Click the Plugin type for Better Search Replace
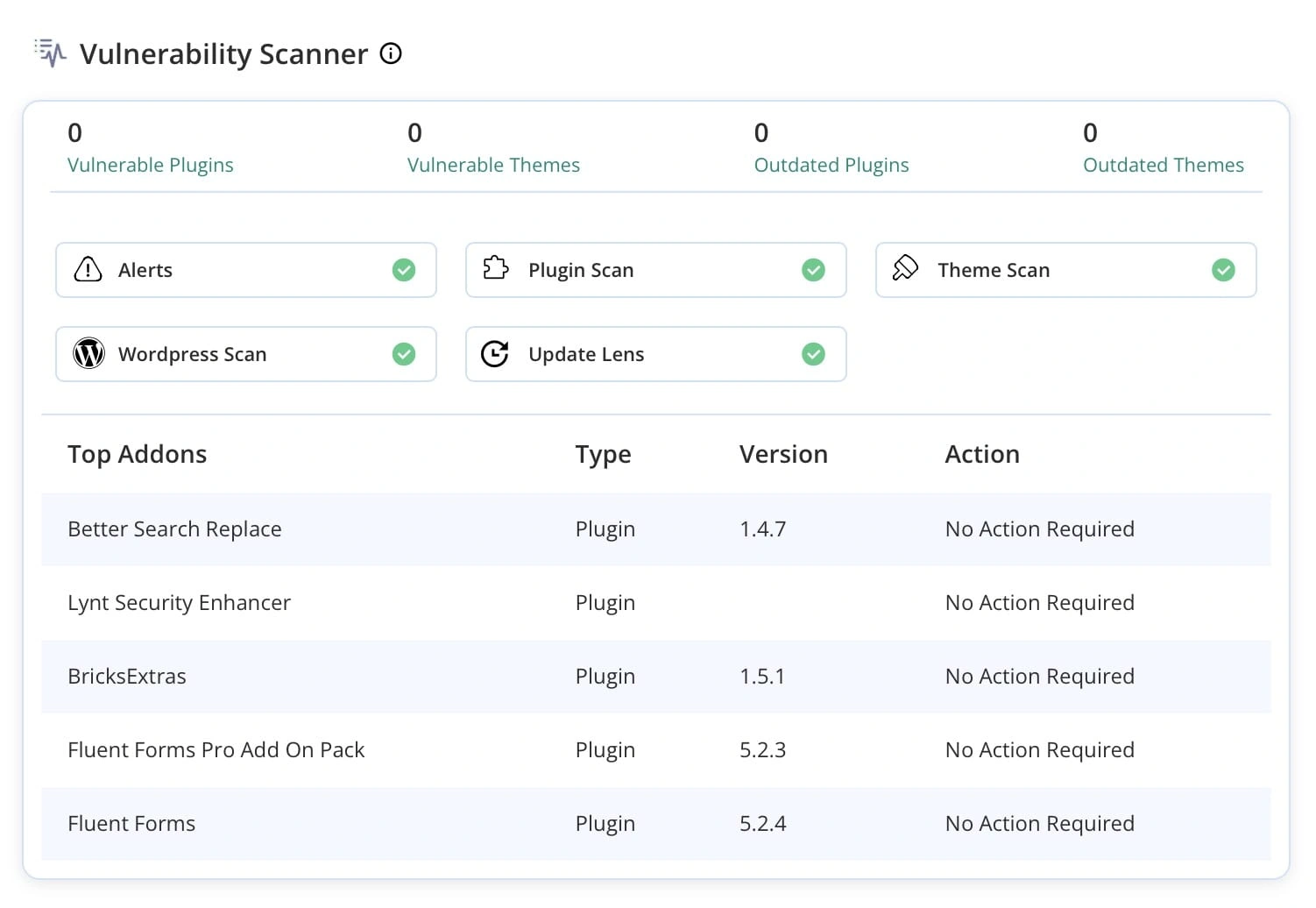 click(605, 529)
